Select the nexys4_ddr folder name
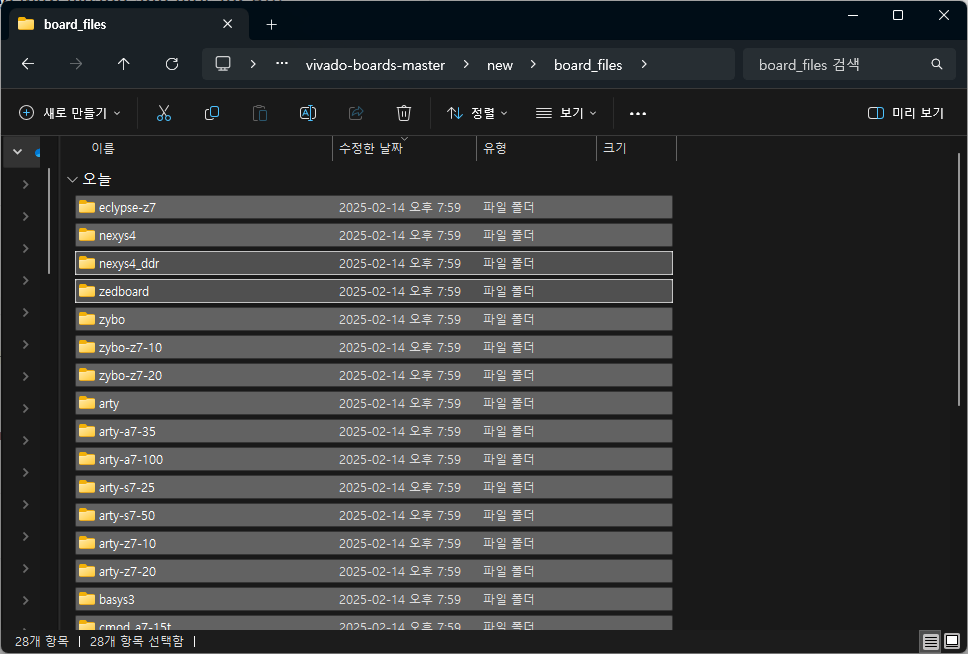Viewport: 968px width, 654px height. click(129, 264)
